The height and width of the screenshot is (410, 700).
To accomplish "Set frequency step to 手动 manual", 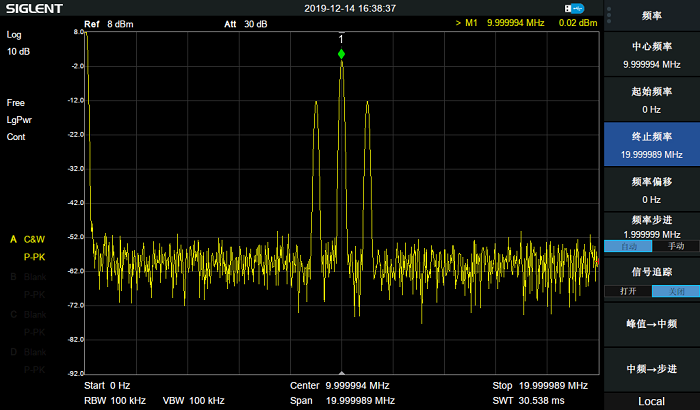I will pyautogui.click(x=676, y=246).
